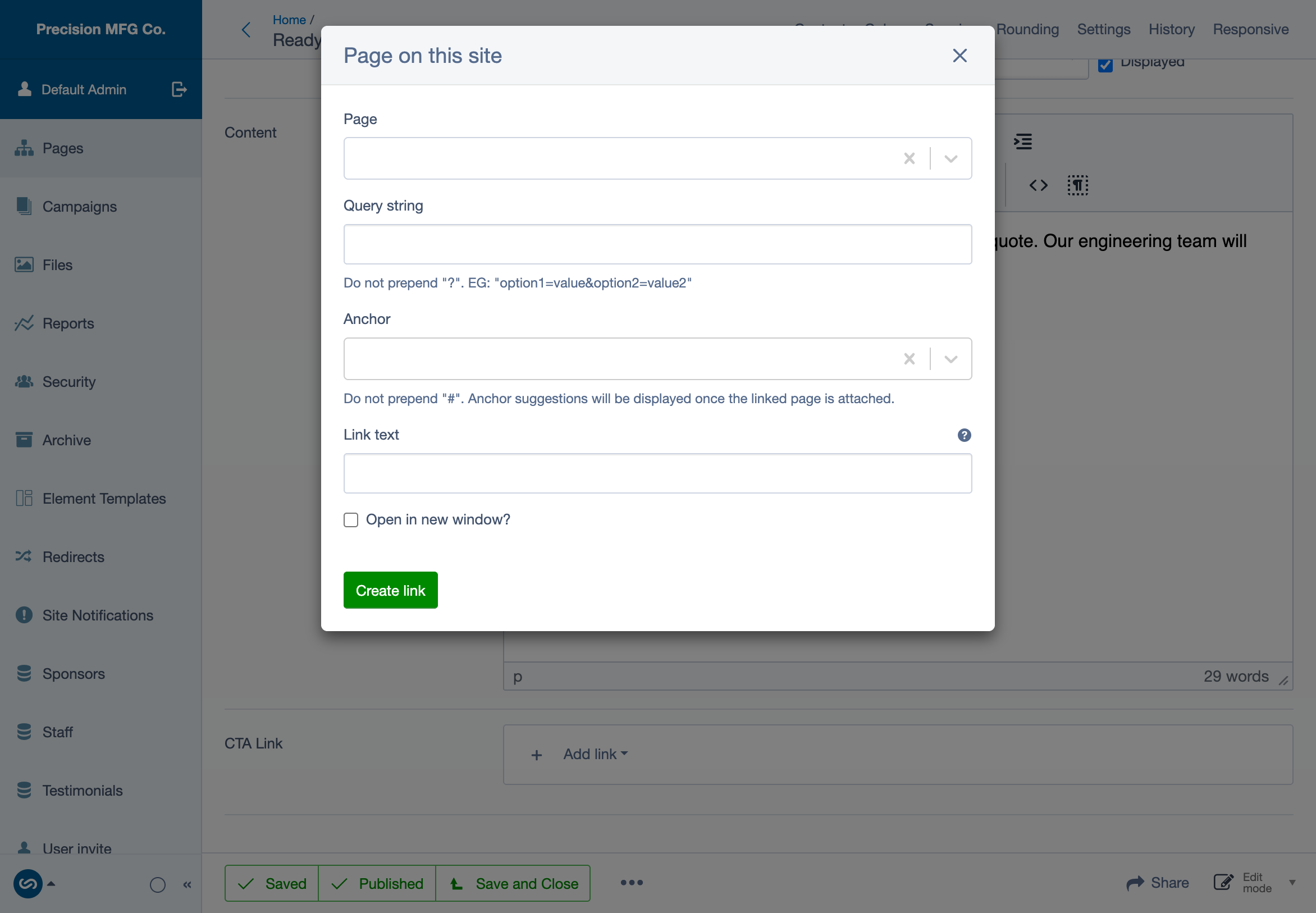1316x913 pixels.
Task: Click the 29 words counter
Action: click(1235, 676)
